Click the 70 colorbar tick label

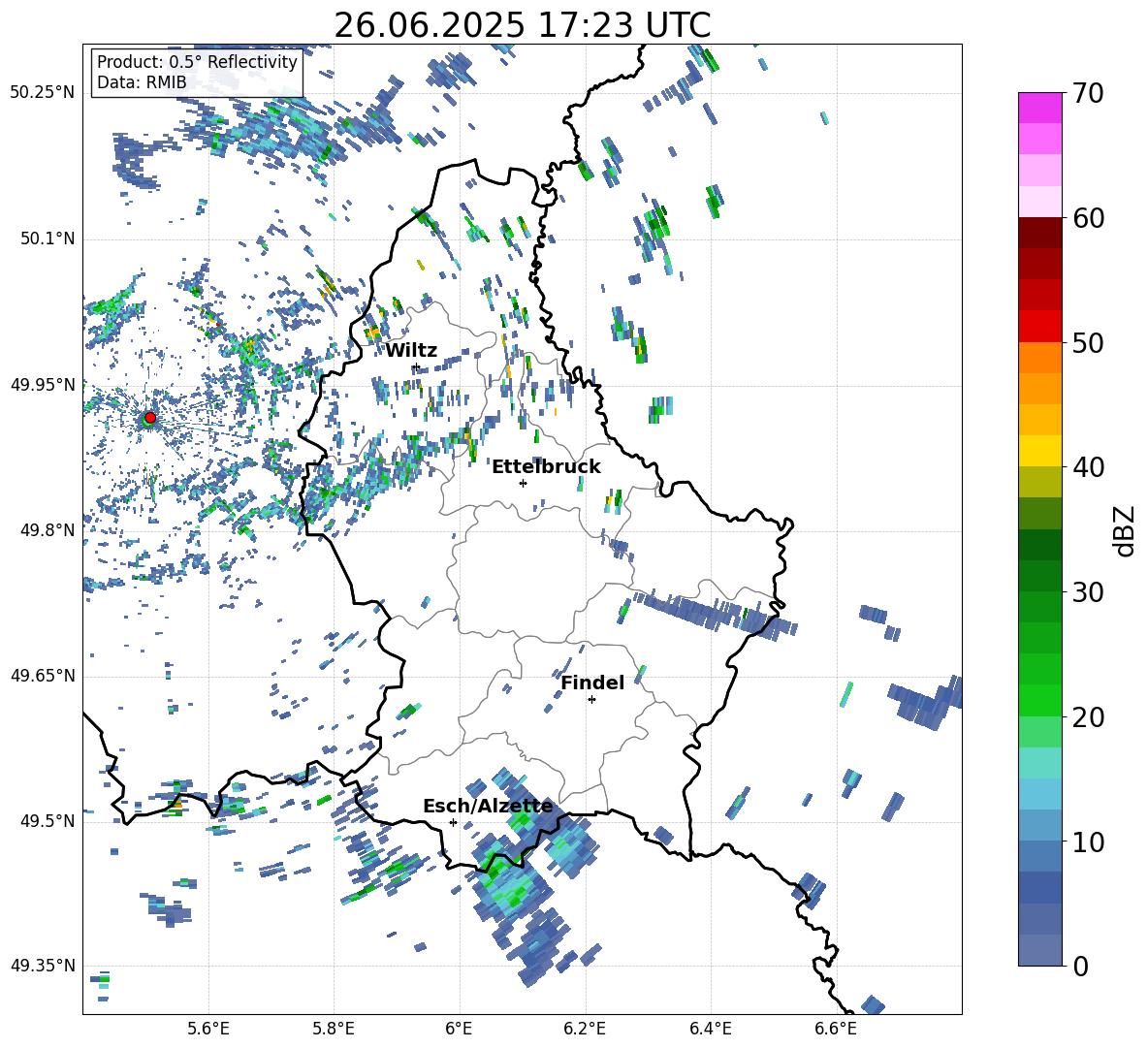pos(1088,94)
